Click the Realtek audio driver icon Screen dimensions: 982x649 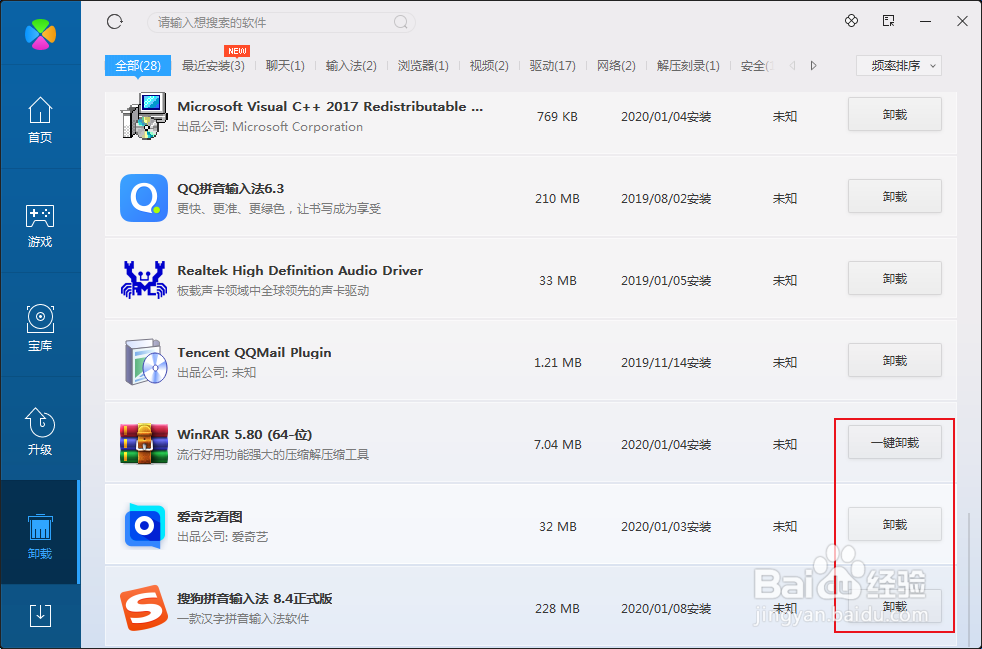click(x=143, y=280)
